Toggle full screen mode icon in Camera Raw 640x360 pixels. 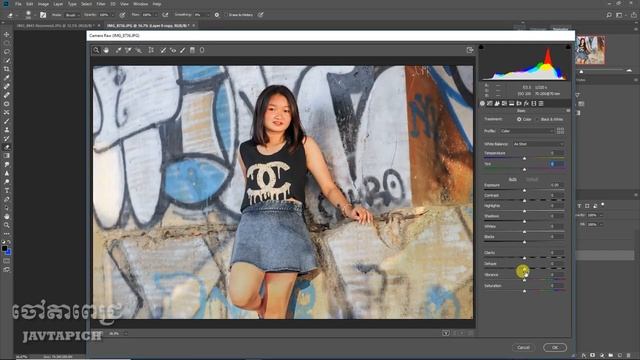(x=470, y=50)
